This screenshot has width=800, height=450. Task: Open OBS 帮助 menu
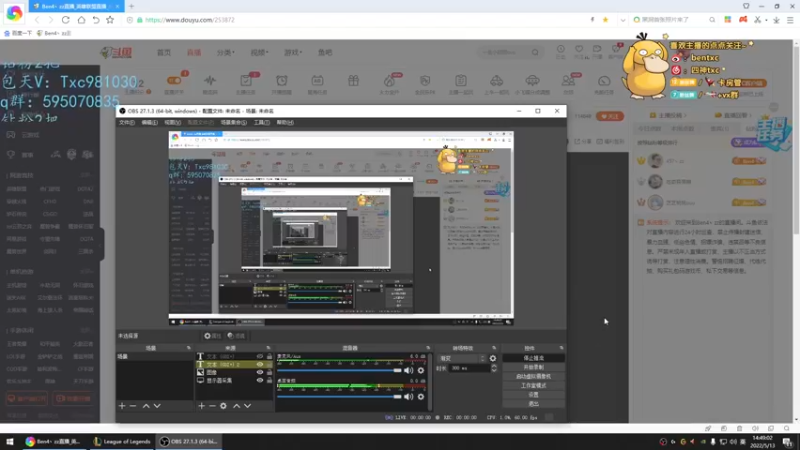285,122
